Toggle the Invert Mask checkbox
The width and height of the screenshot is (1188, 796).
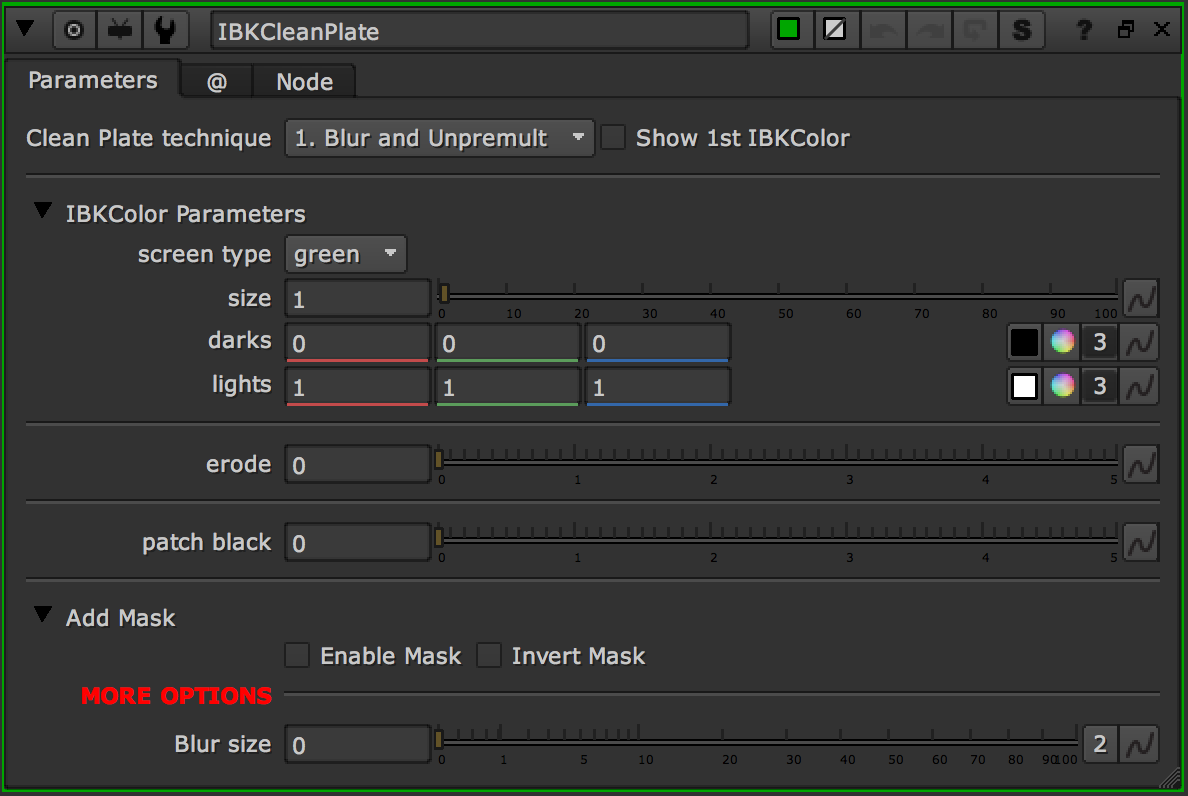click(489, 656)
